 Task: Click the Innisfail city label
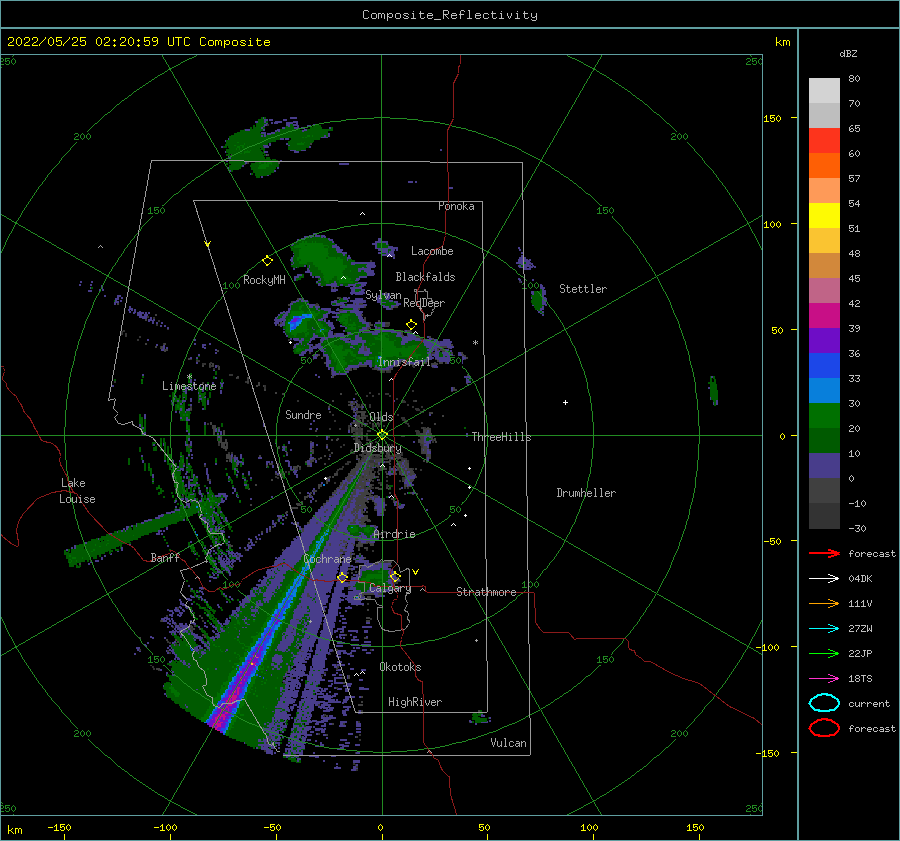(x=404, y=362)
